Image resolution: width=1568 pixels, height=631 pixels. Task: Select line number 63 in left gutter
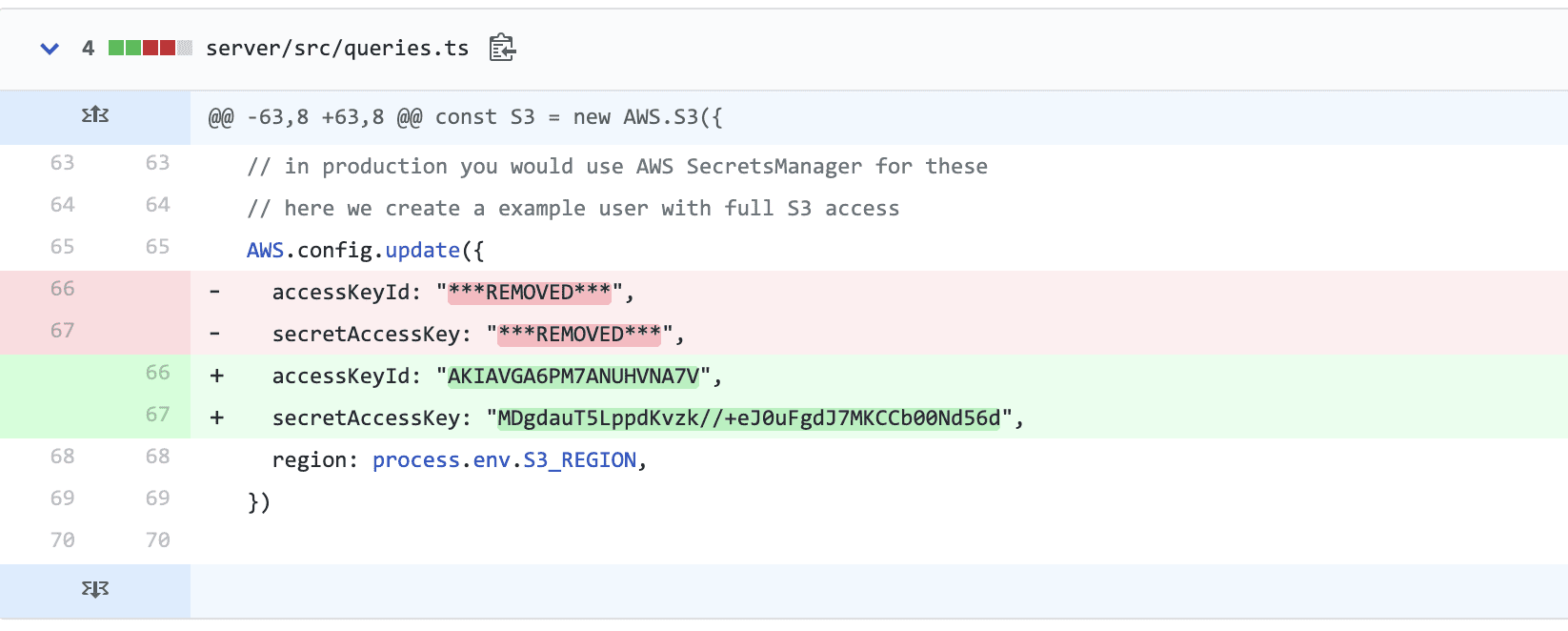pos(63,163)
